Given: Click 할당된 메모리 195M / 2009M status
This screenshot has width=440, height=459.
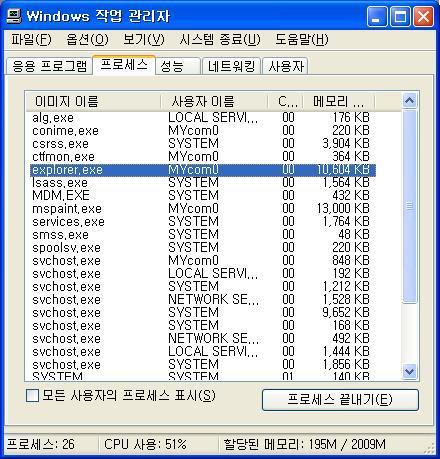Looking at the screenshot, I should click(305, 444).
